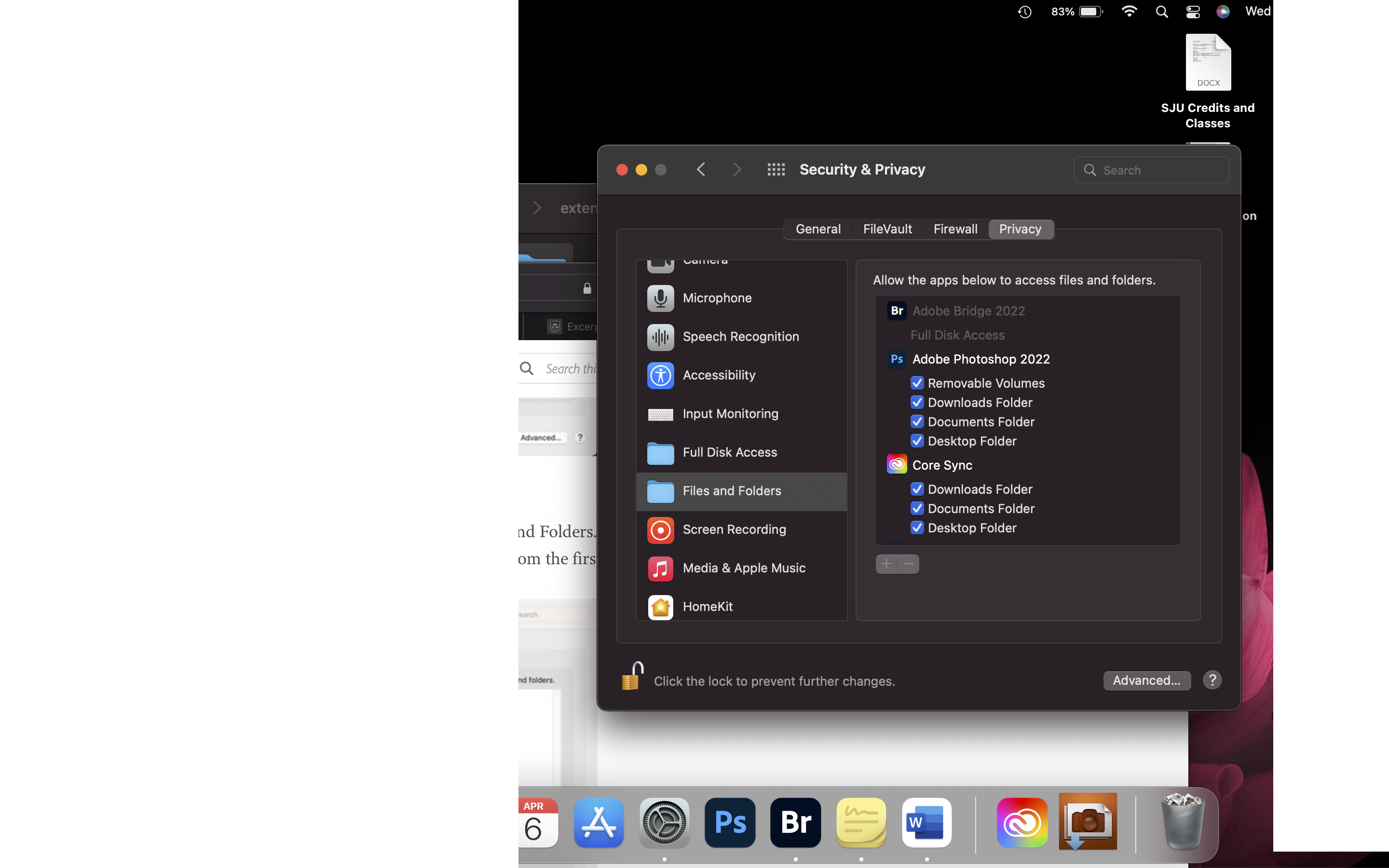Disable Downloads Folder access for Core Sync
This screenshot has width=1389, height=868.
[x=917, y=488]
